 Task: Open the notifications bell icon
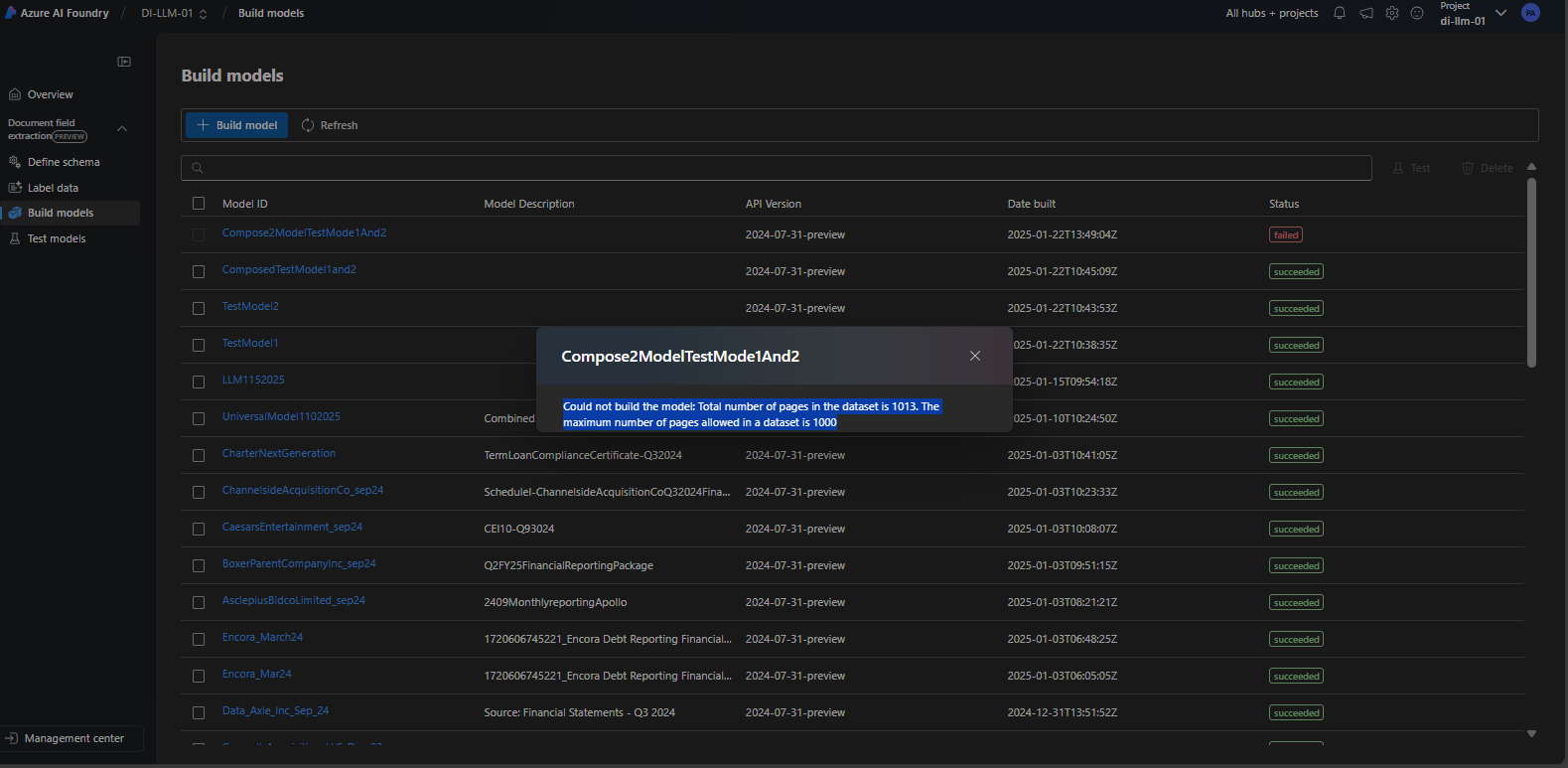(x=1340, y=13)
